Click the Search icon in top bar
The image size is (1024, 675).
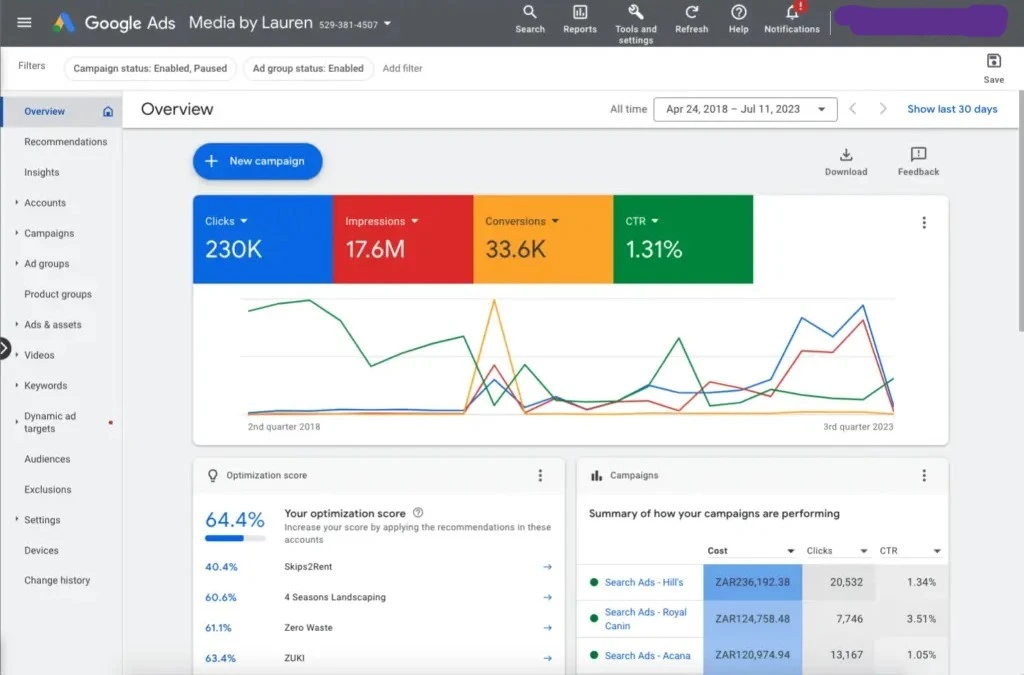529,15
